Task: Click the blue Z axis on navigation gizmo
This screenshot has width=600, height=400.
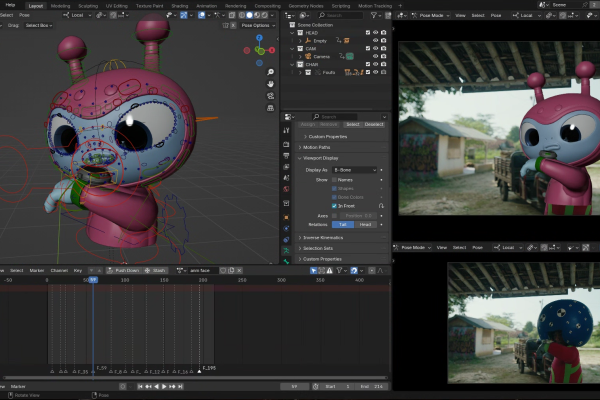Action: coord(259,38)
